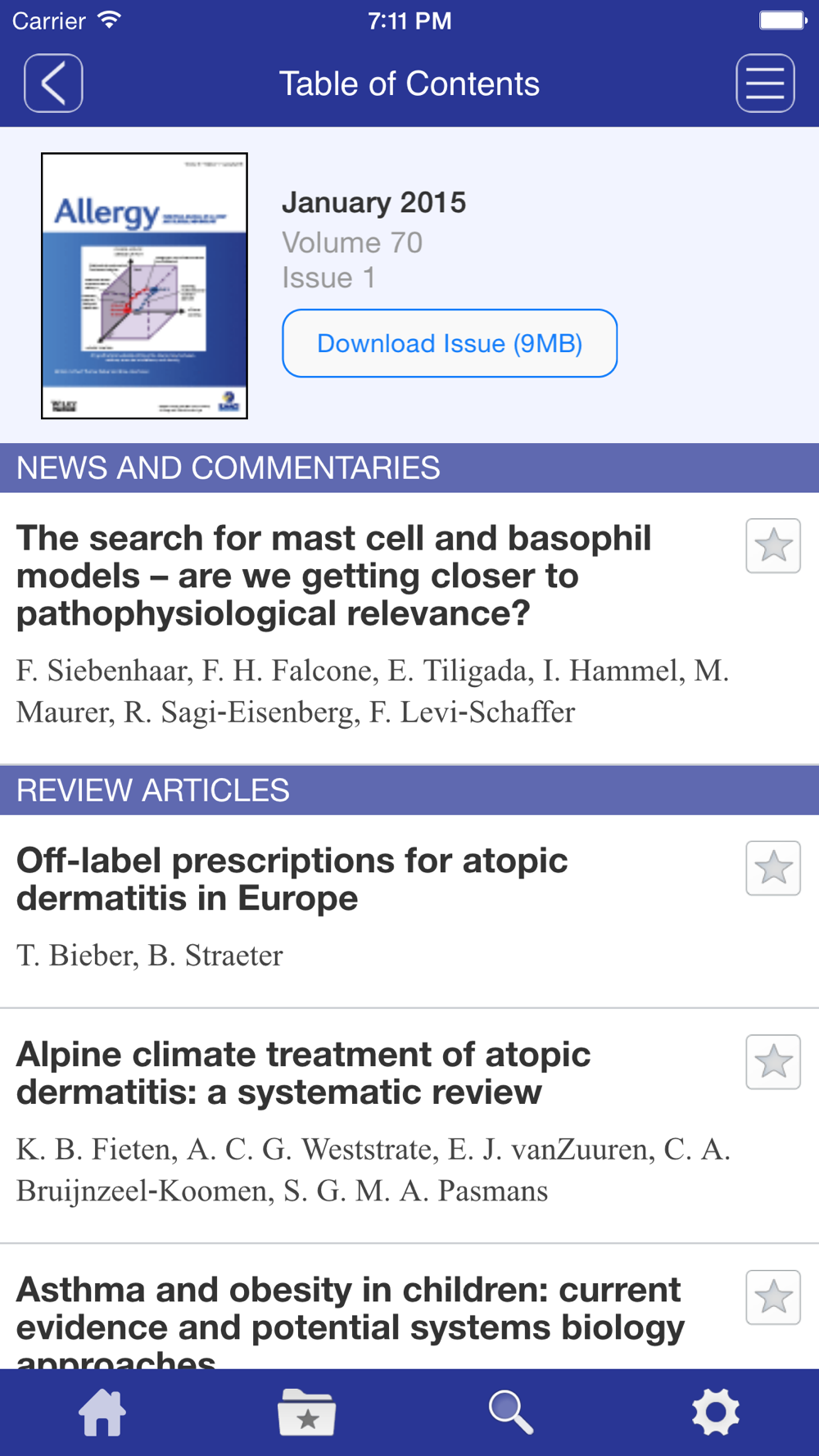Open Asthma and obesity in children article

[x=350, y=1309]
